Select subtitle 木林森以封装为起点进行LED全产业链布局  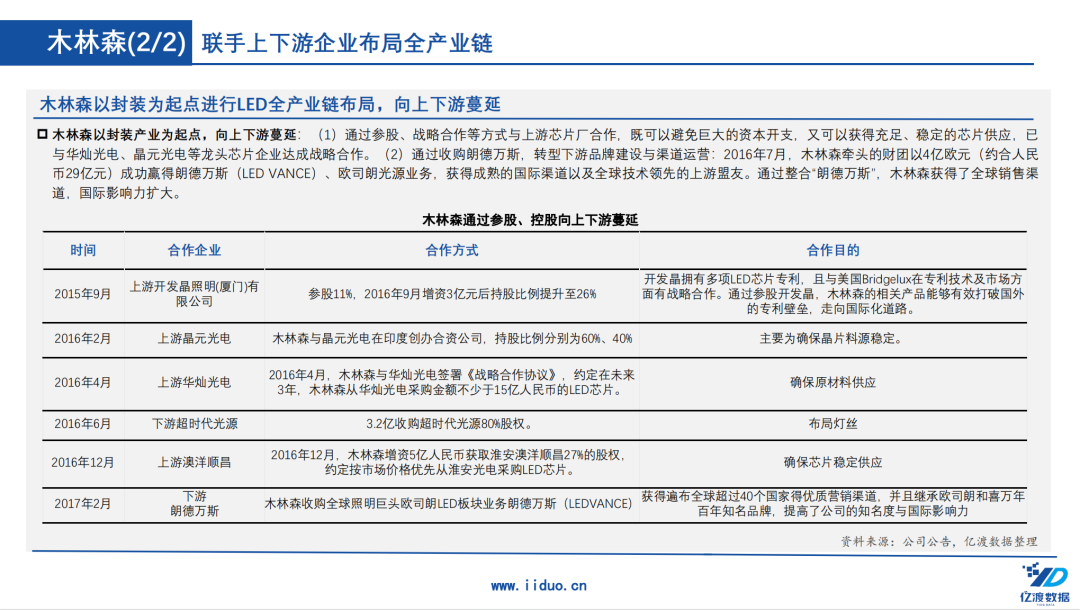pos(270,105)
